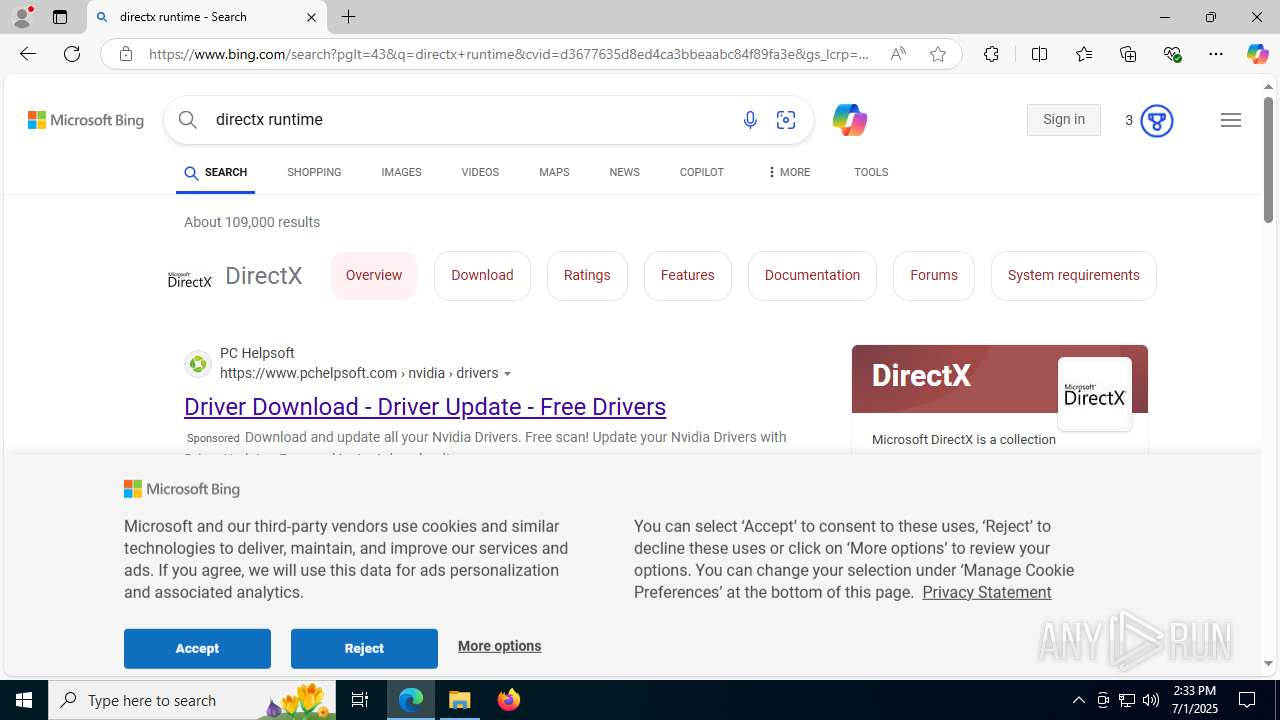Screen dimensions: 1280x720
Task: Open File Explorer from the taskbar
Action: point(460,700)
